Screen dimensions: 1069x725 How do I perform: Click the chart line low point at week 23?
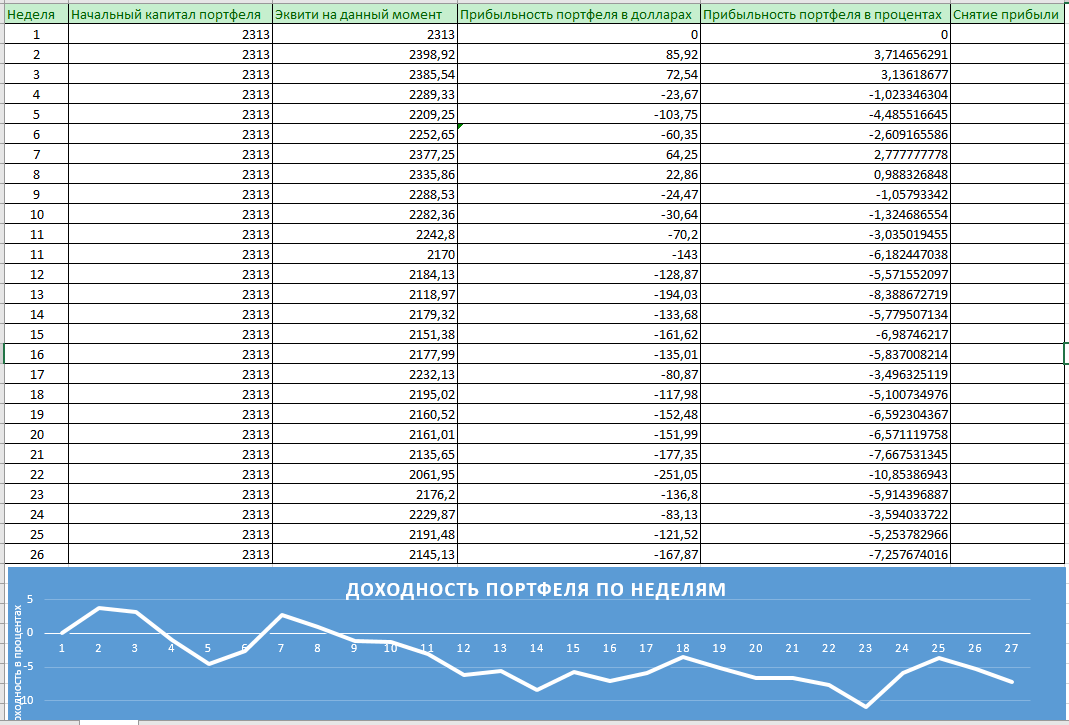pos(865,706)
